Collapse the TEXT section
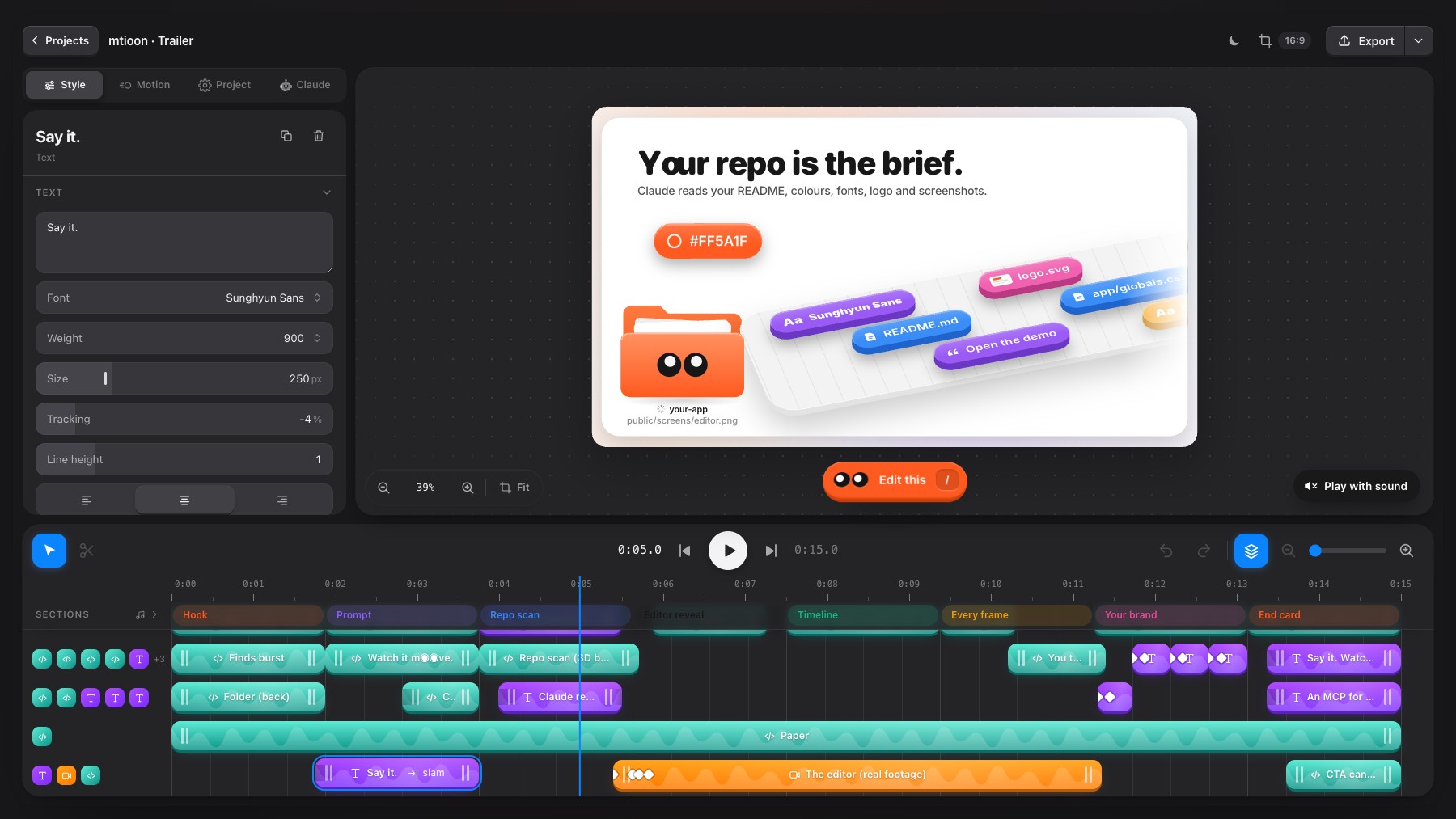Image resolution: width=1456 pixels, height=819 pixels. coord(327,192)
